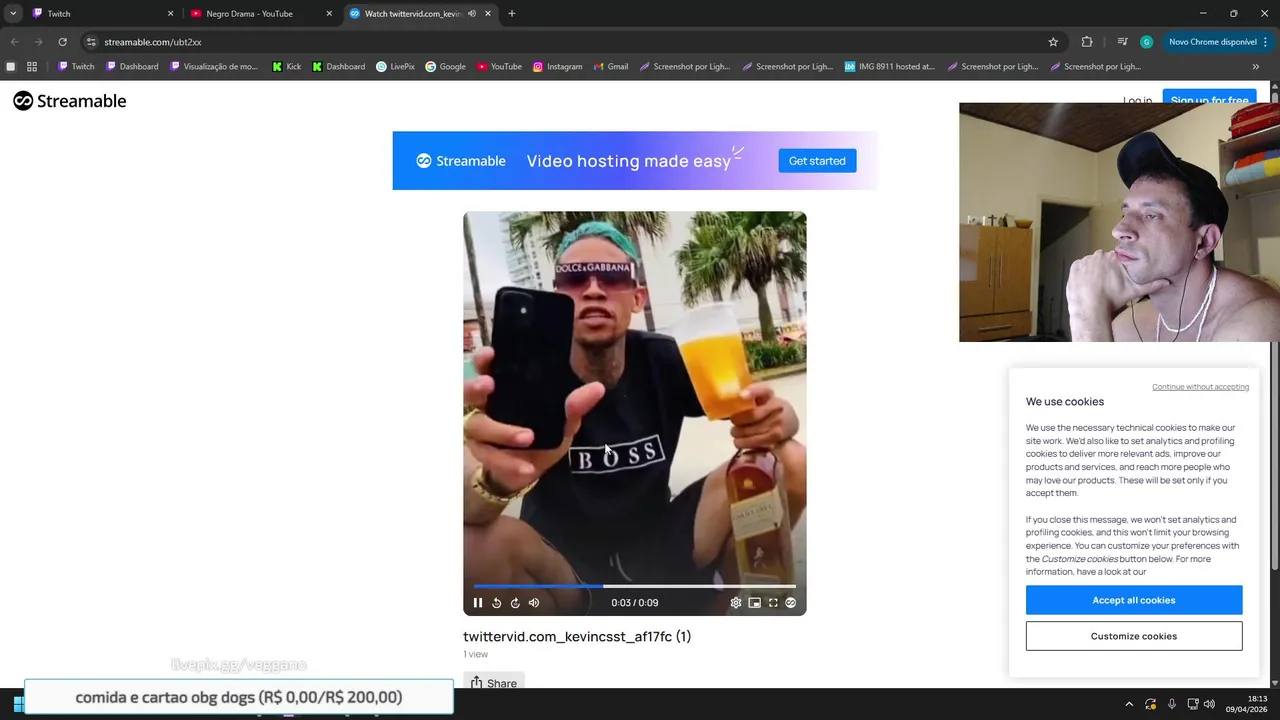1280x720 pixels.
Task: Open the apps grid icon in bookmarks bar
Action: tap(32, 67)
